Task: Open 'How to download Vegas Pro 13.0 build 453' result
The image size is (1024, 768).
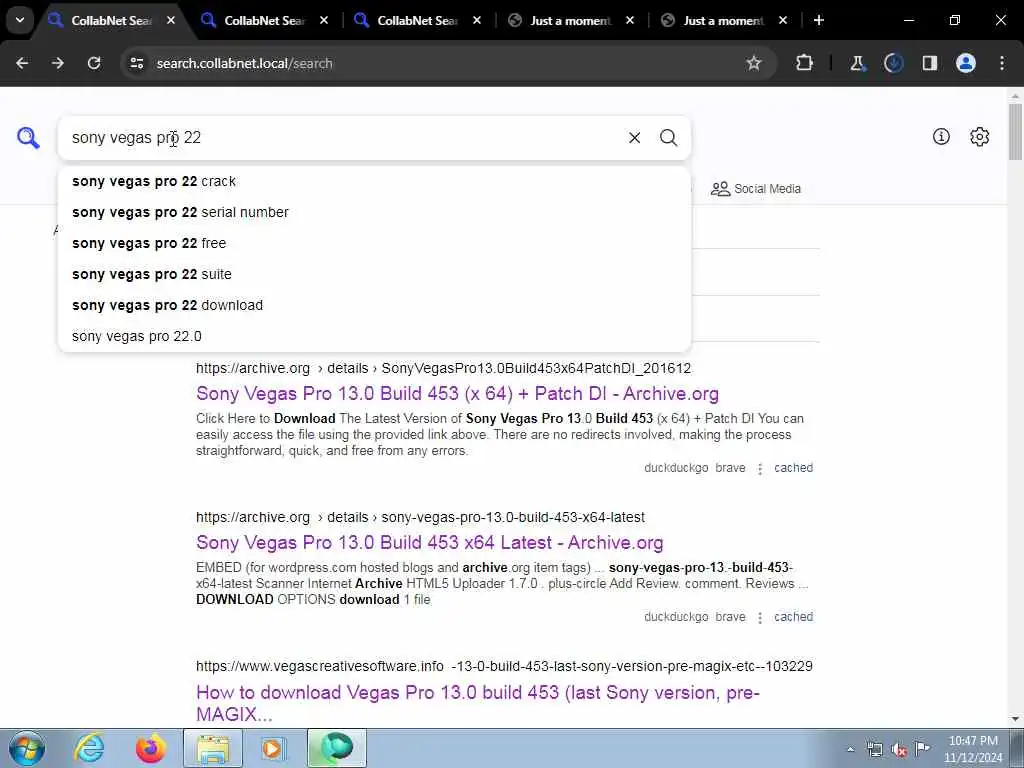Action: pos(477,703)
